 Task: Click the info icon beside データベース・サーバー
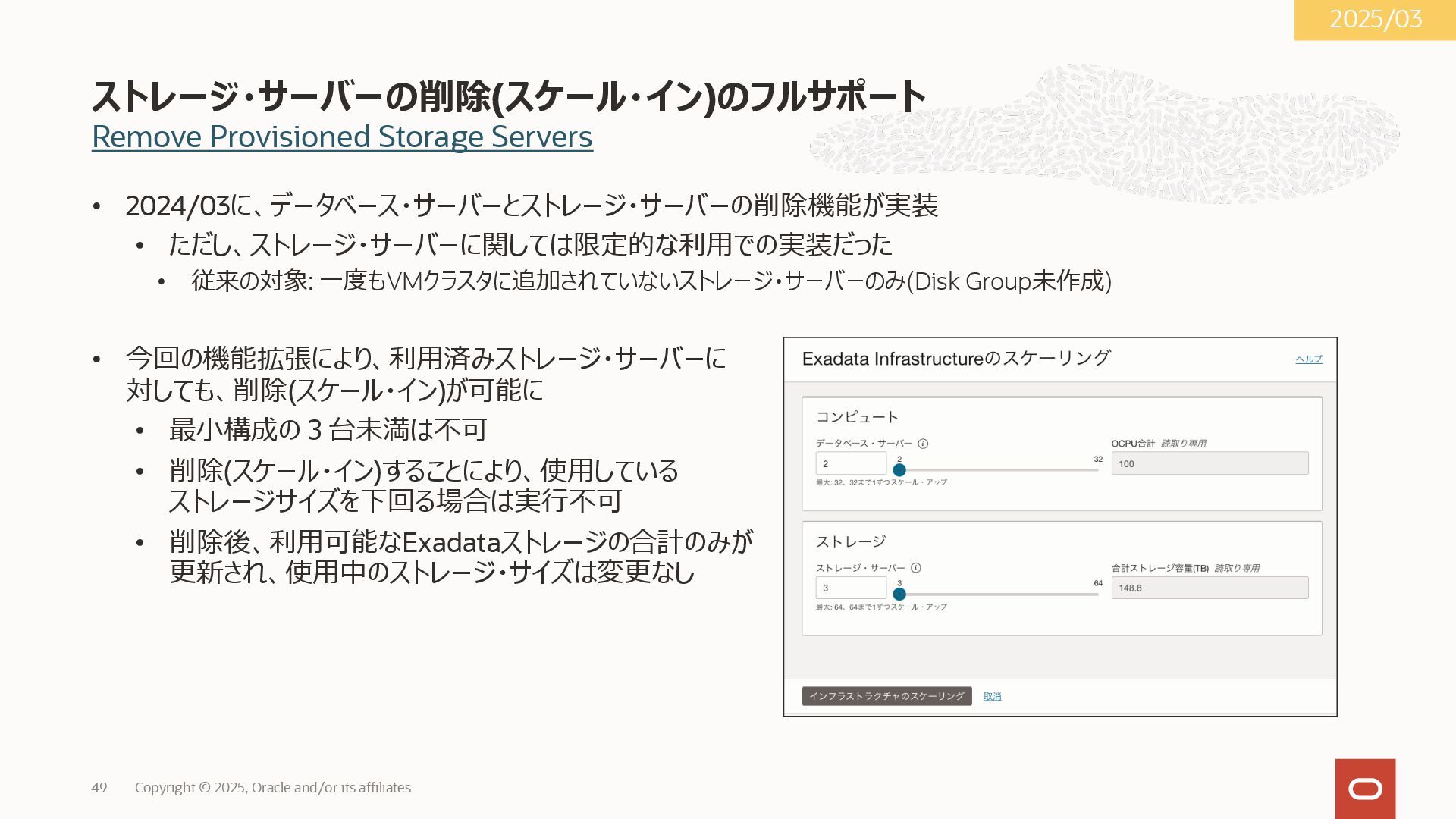tap(923, 444)
